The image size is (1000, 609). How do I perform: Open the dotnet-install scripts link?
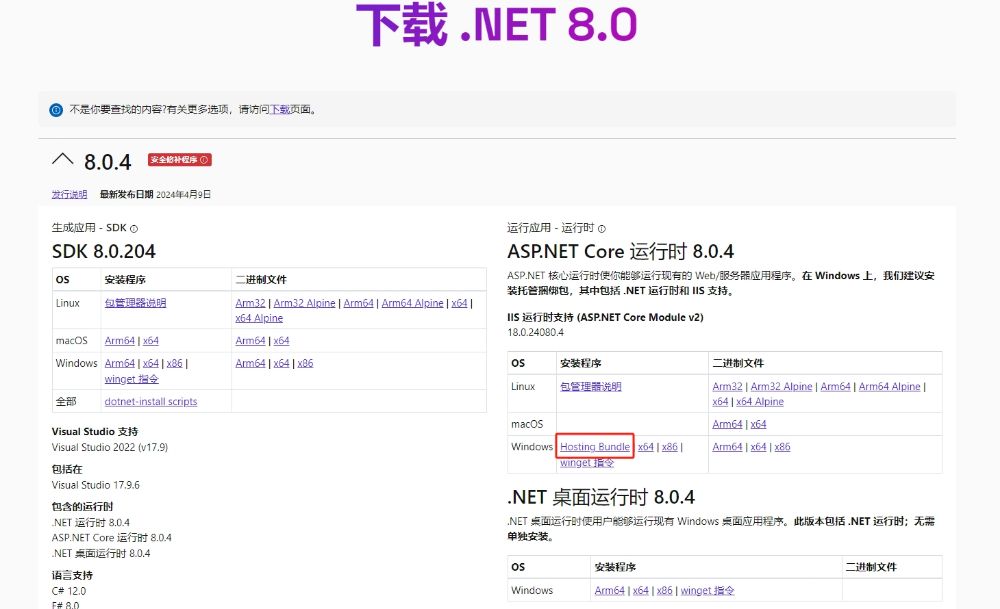click(x=151, y=402)
